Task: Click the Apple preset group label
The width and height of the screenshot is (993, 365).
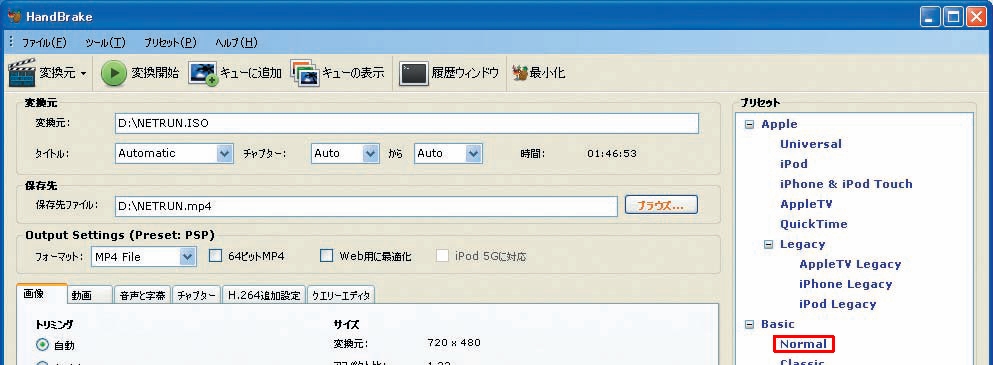Action: click(779, 124)
